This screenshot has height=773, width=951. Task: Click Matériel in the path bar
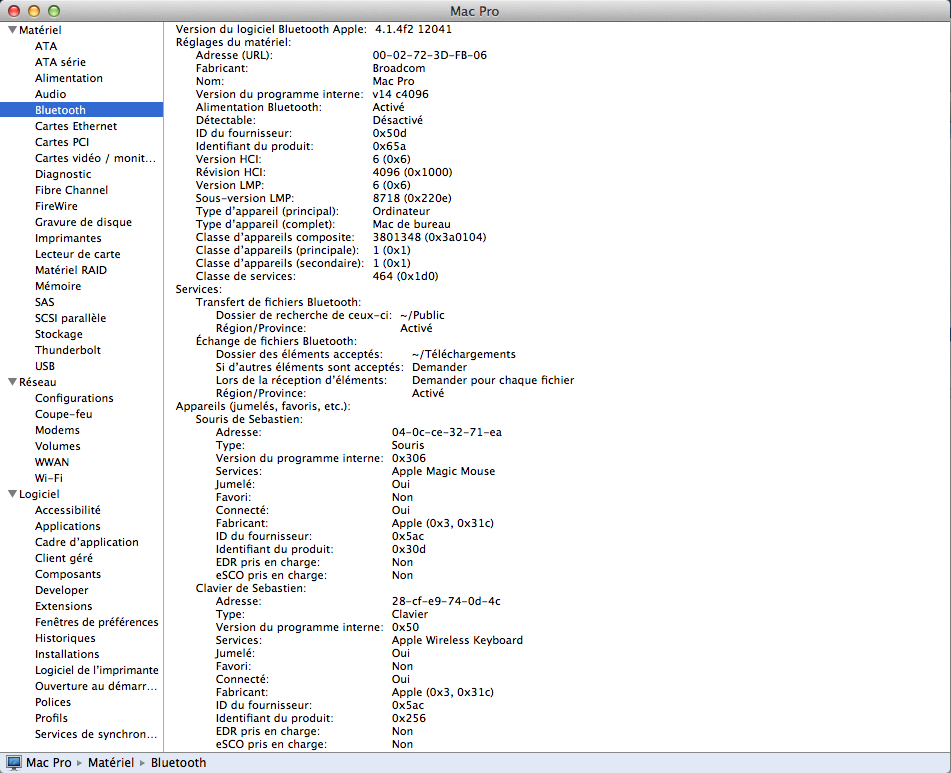(111, 763)
